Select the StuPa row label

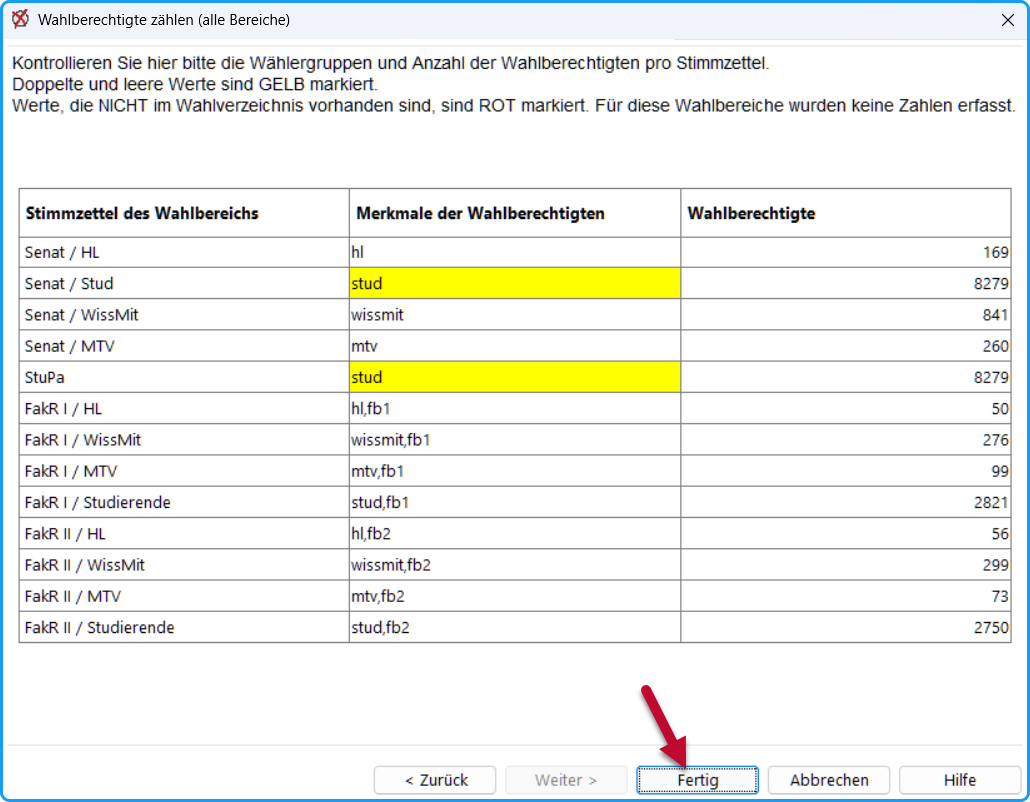[x=184, y=378]
